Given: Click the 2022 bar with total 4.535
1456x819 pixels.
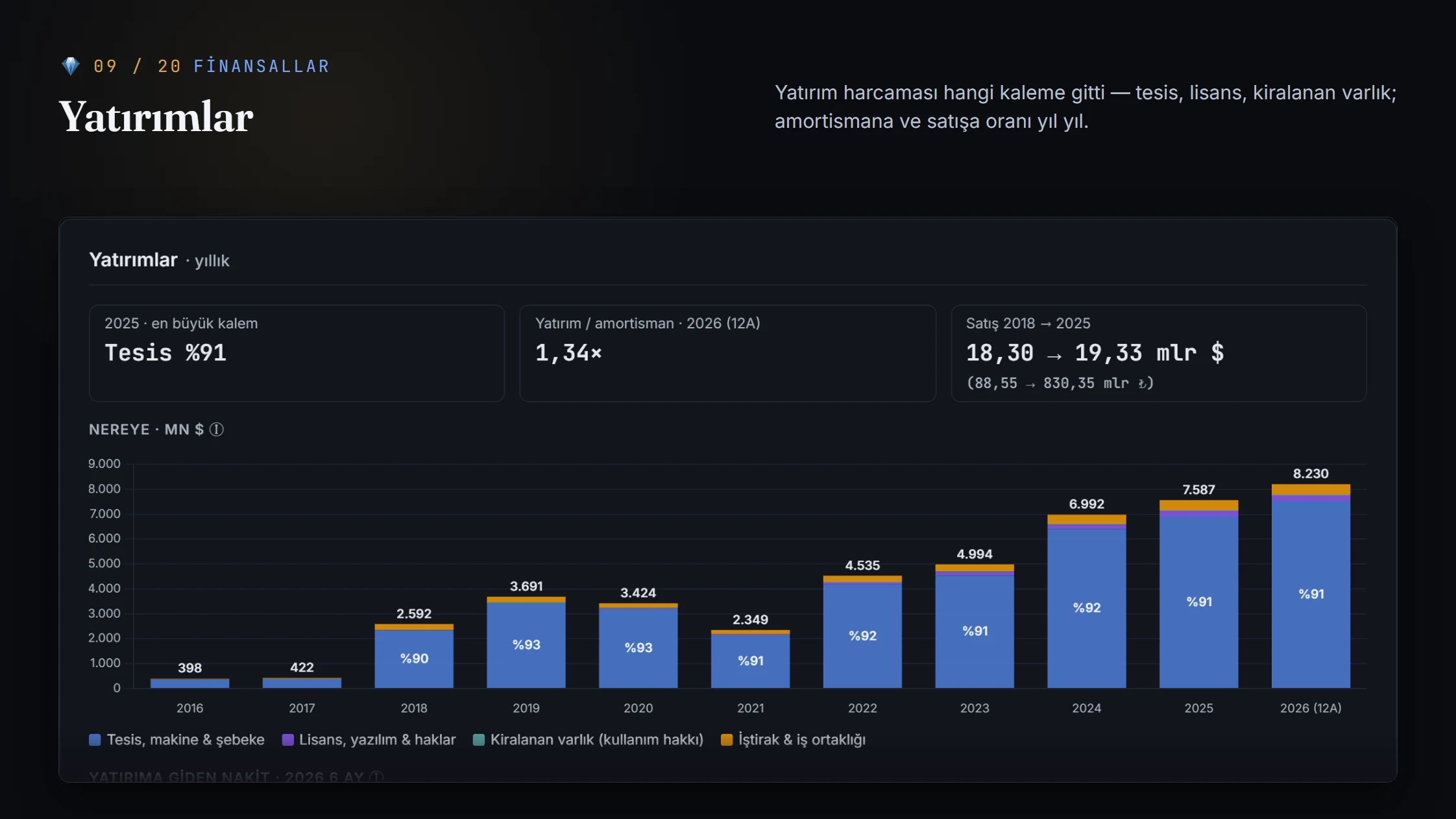Looking at the screenshot, I should click(862, 631).
